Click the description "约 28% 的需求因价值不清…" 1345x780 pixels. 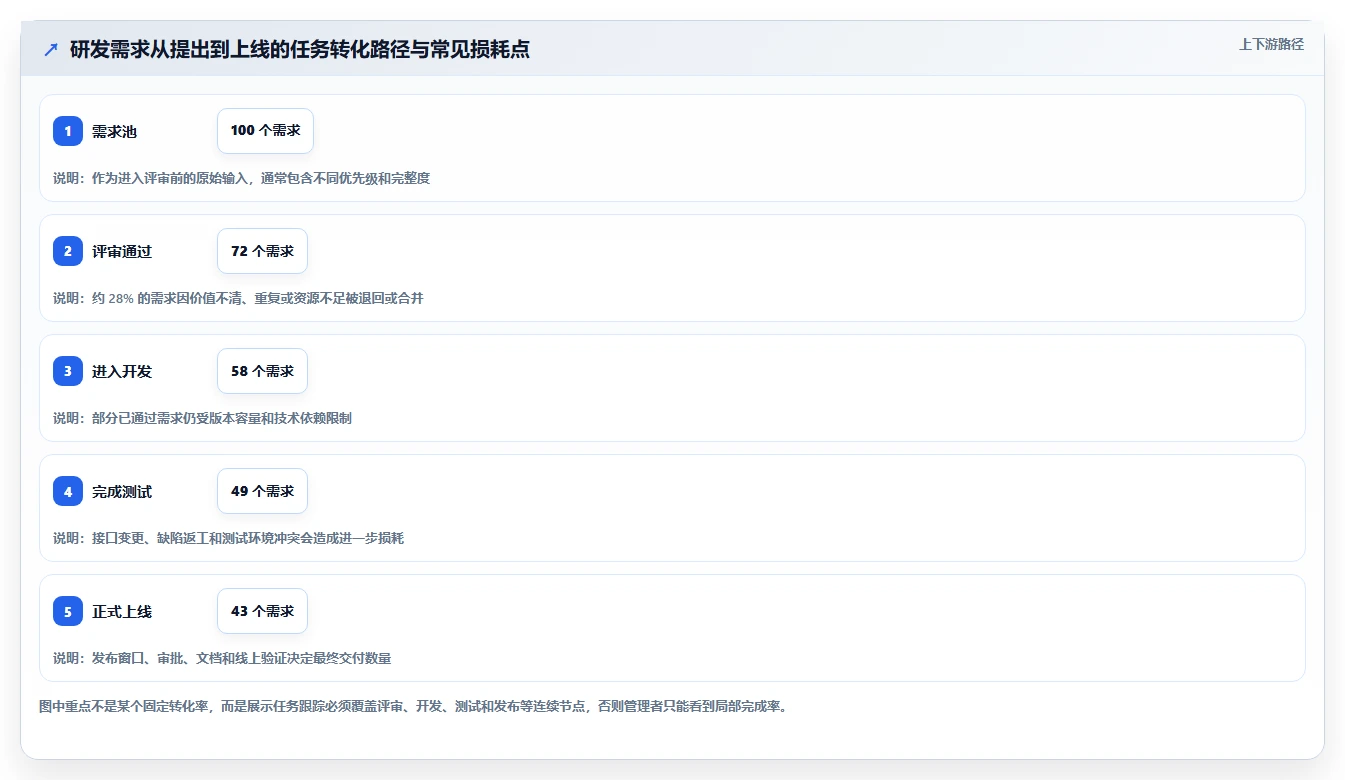pyautogui.click(x=238, y=298)
